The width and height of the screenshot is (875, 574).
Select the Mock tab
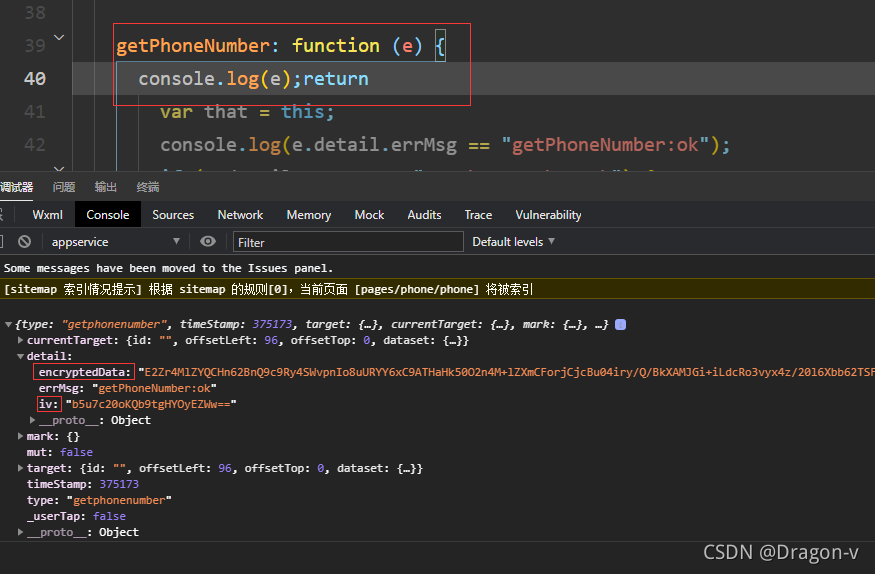point(369,214)
